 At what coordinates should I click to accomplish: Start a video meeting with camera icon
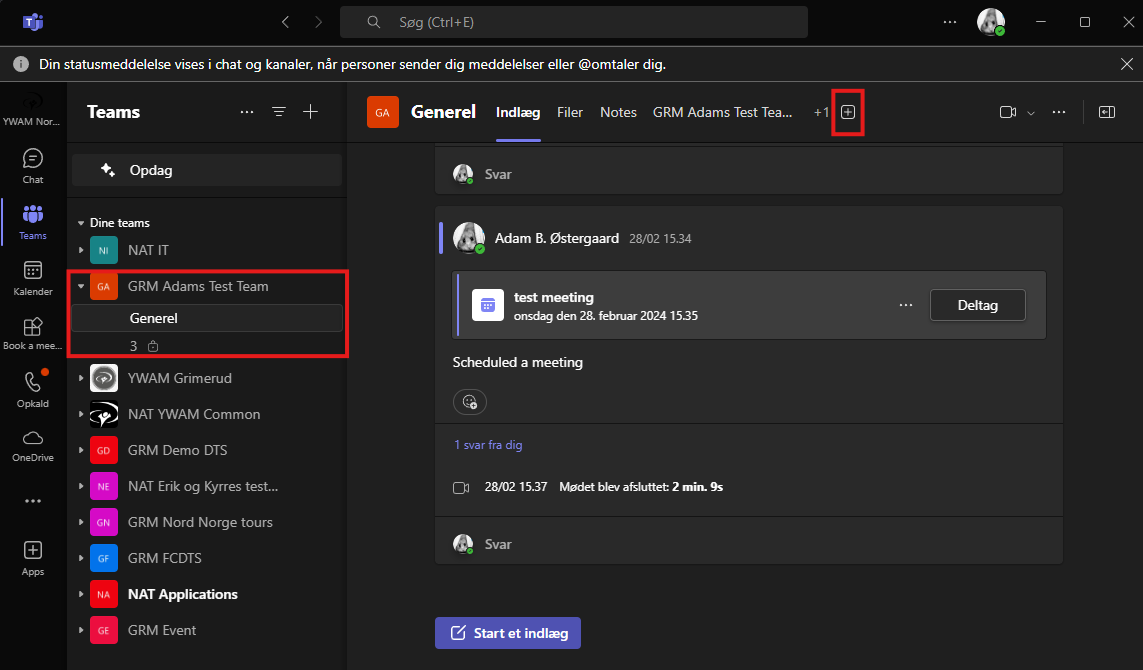(x=1007, y=112)
